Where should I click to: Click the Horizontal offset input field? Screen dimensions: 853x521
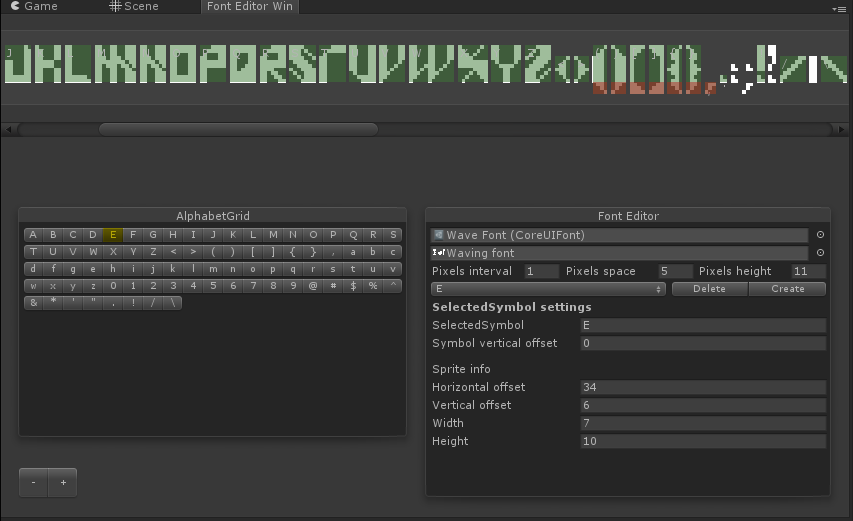702,387
